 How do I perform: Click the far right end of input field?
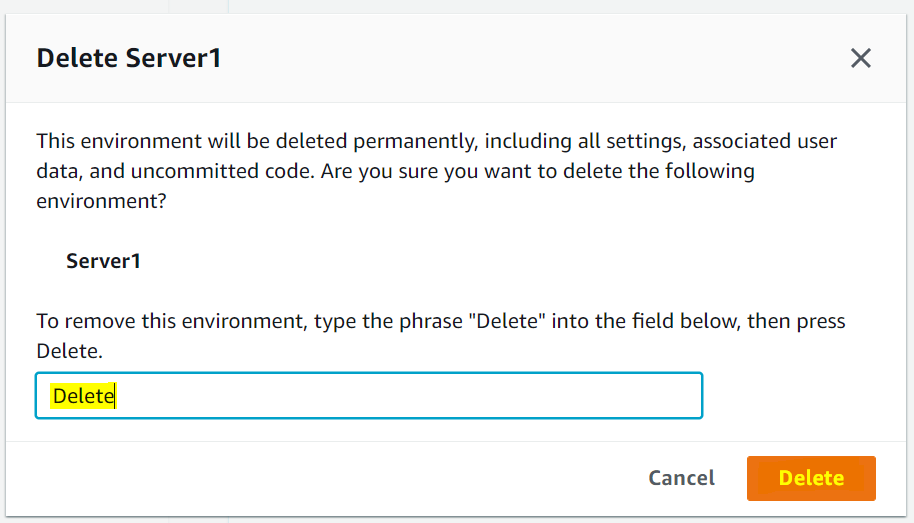[x=690, y=396]
